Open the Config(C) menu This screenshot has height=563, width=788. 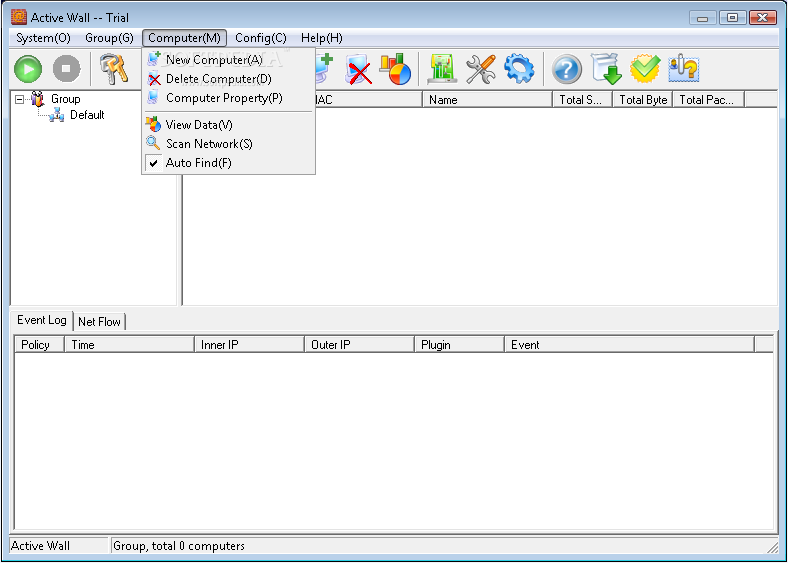click(x=261, y=38)
